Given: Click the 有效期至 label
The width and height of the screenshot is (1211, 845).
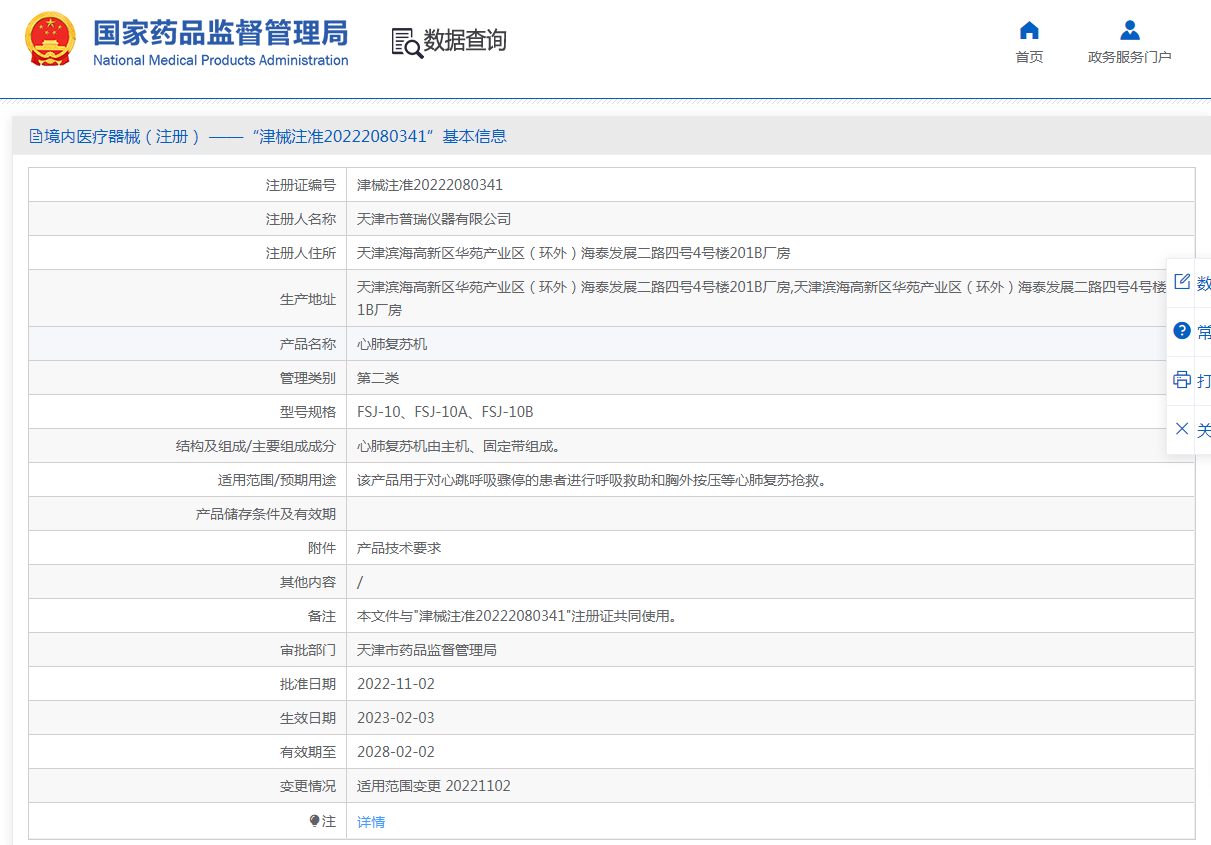Looking at the screenshot, I should tap(308, 752).
